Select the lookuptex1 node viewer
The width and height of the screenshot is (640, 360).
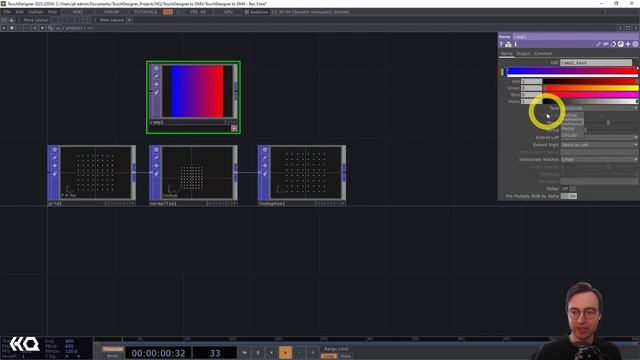[x=306, y=172]
